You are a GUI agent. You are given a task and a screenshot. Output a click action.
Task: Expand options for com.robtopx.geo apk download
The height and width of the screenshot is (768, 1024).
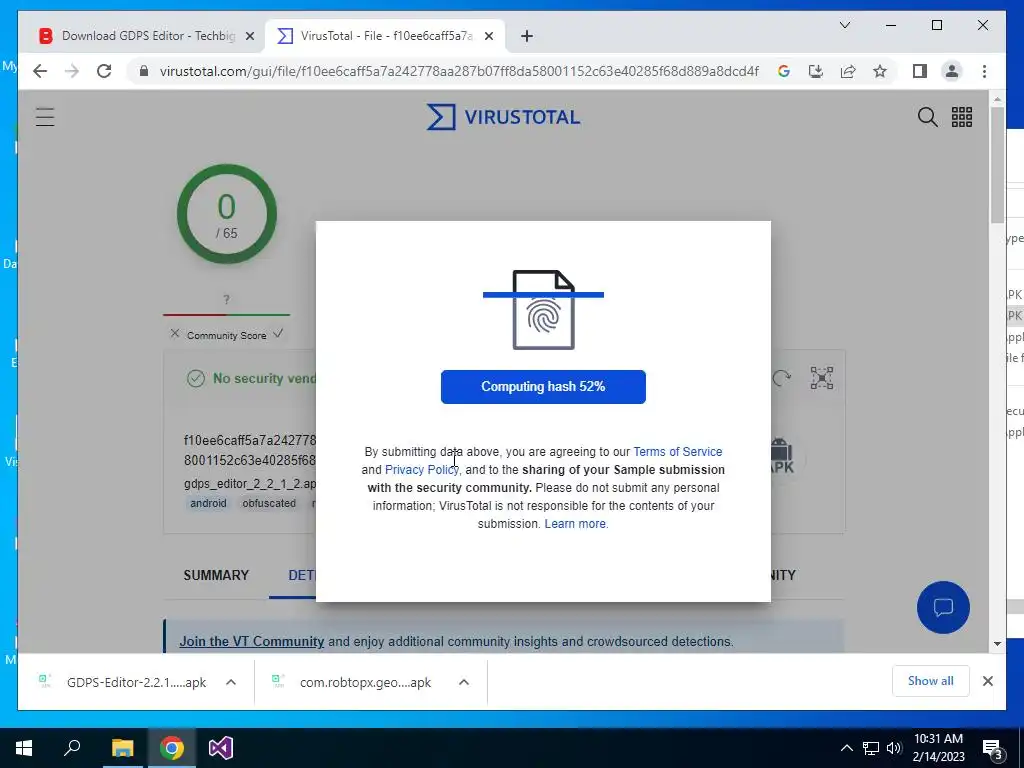[x=464, y=682]
